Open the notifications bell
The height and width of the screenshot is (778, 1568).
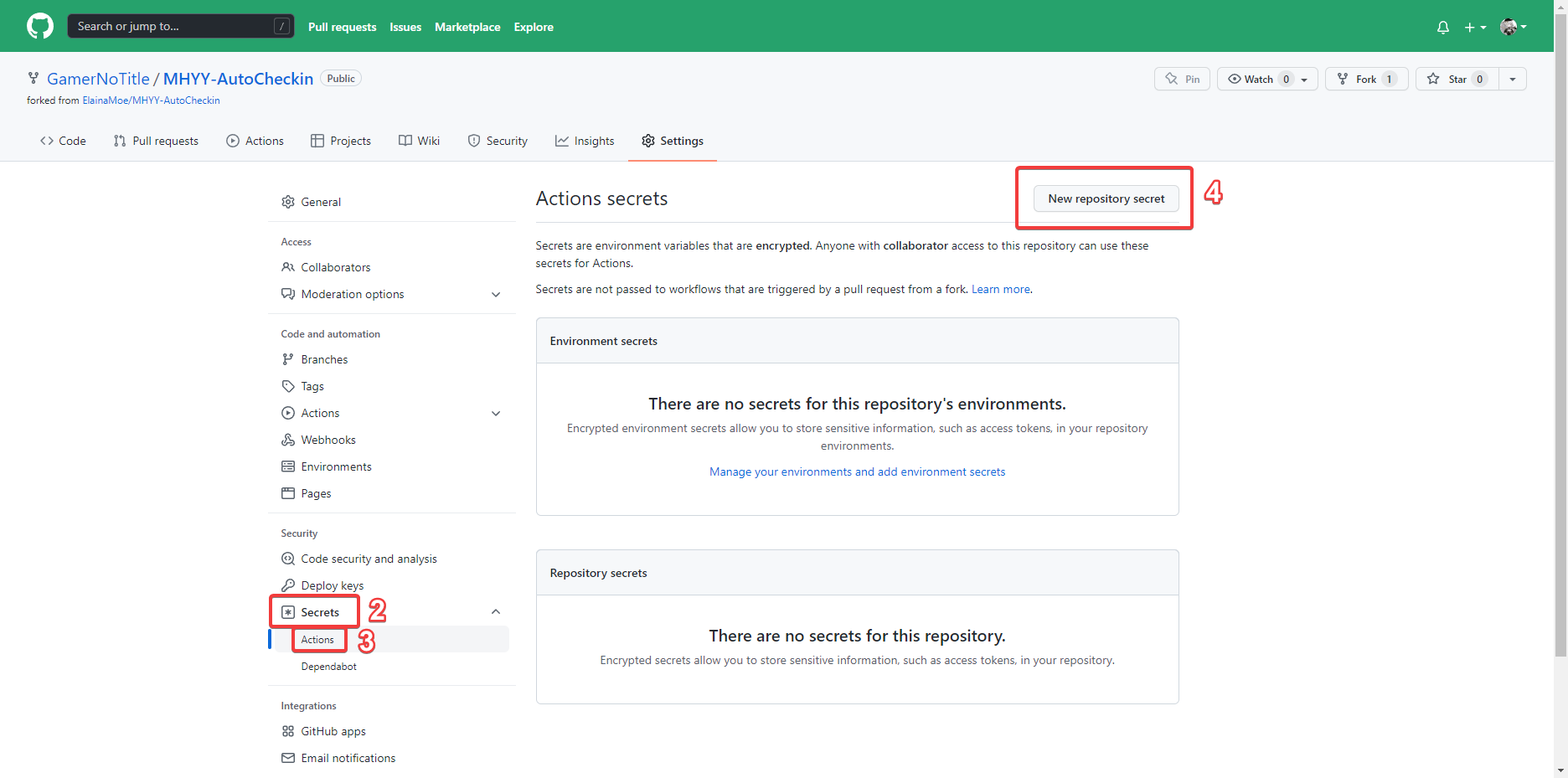click(x=1442, y=27)
